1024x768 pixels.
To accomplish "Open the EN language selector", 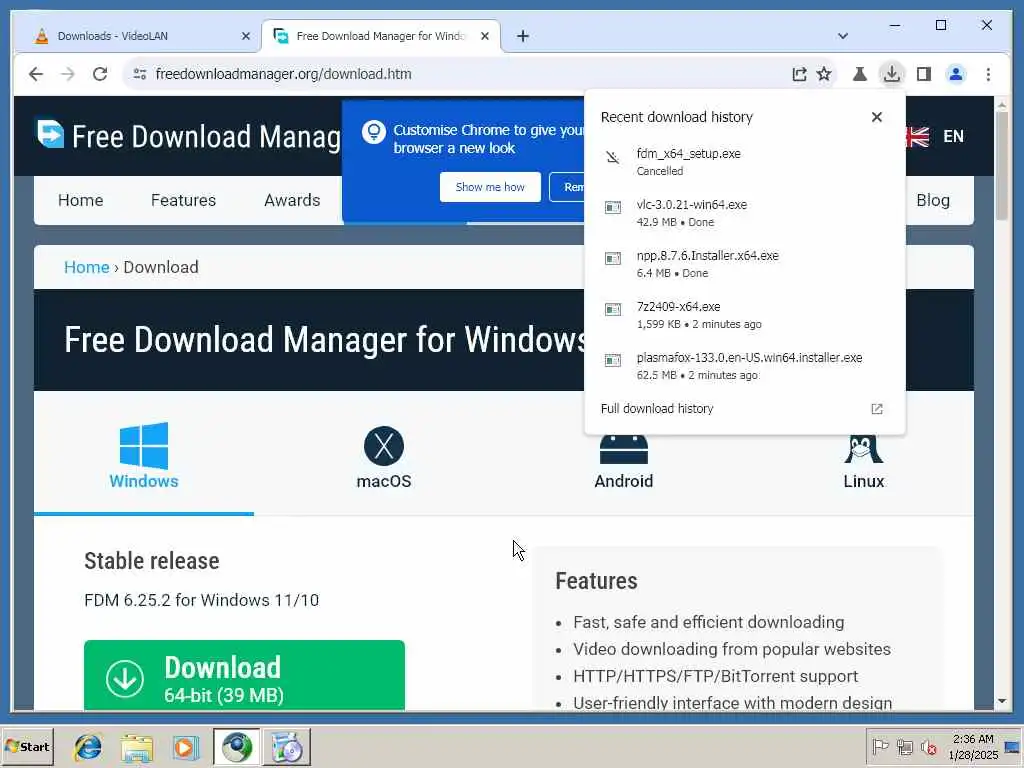I will 953,136.
